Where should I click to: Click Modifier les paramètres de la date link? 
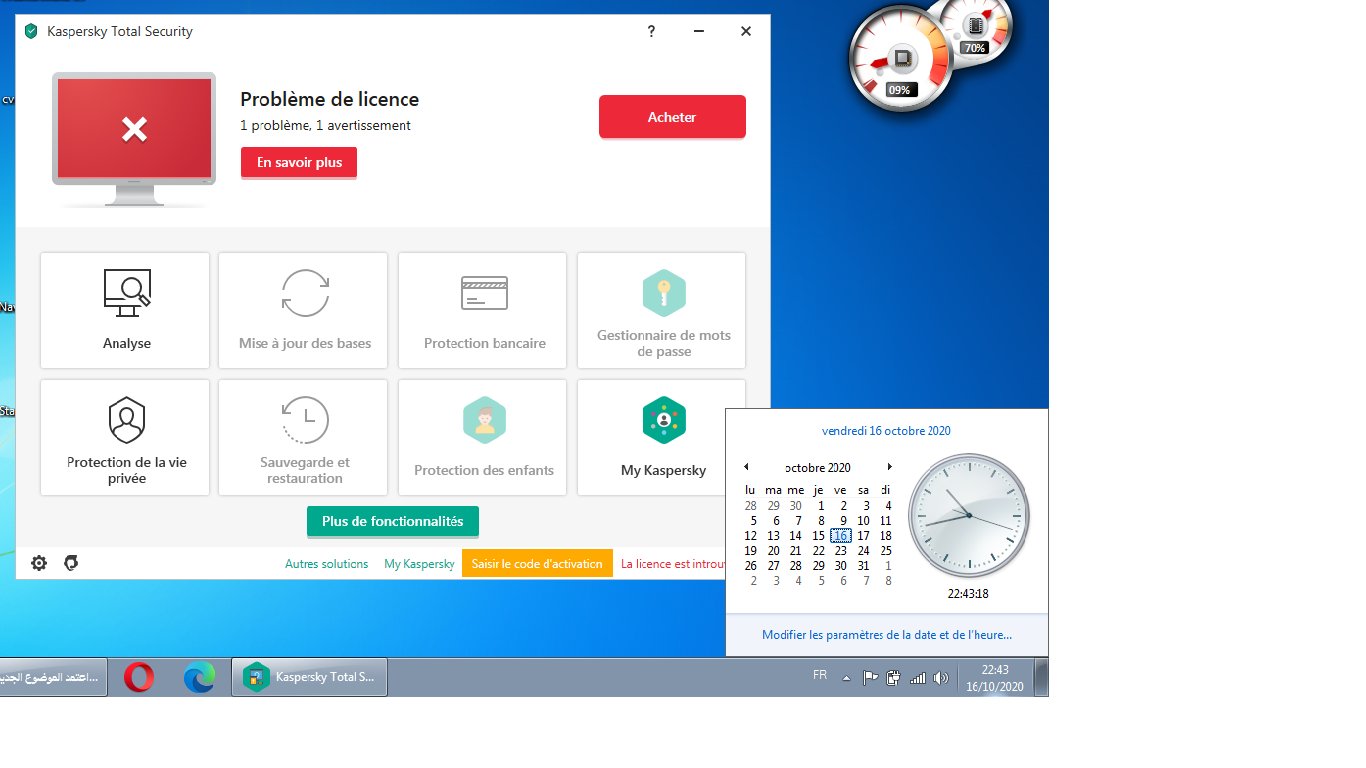pyautogui.click(x=887, y=635)
